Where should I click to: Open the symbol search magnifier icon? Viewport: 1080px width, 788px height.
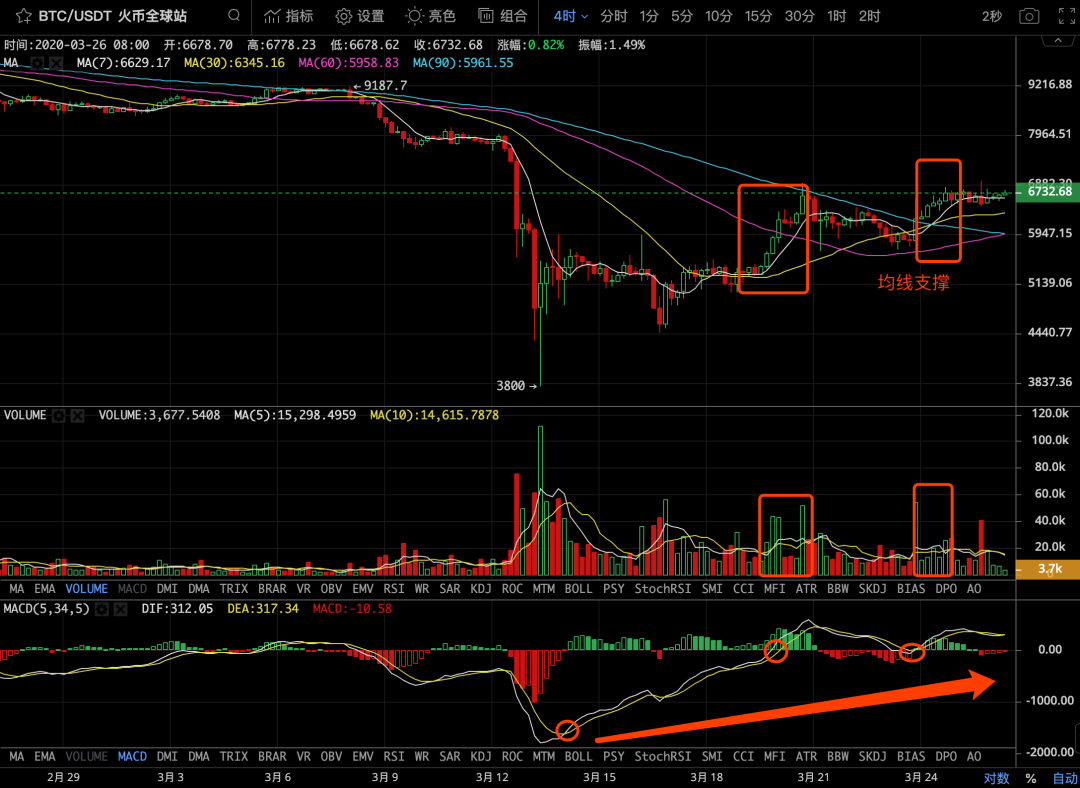pos(234,15)
